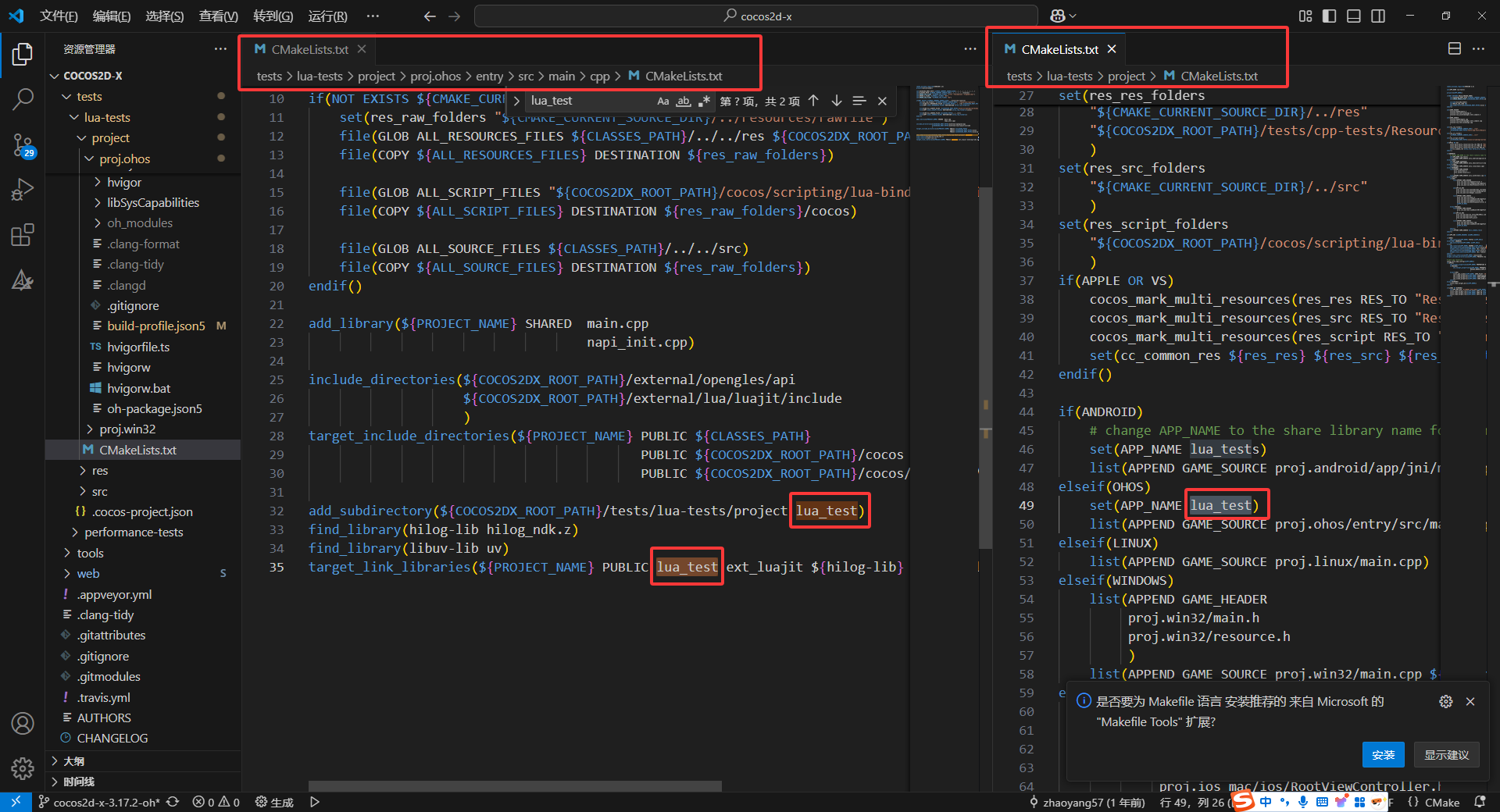Expand the performance-tests folder

coord(134,532)
